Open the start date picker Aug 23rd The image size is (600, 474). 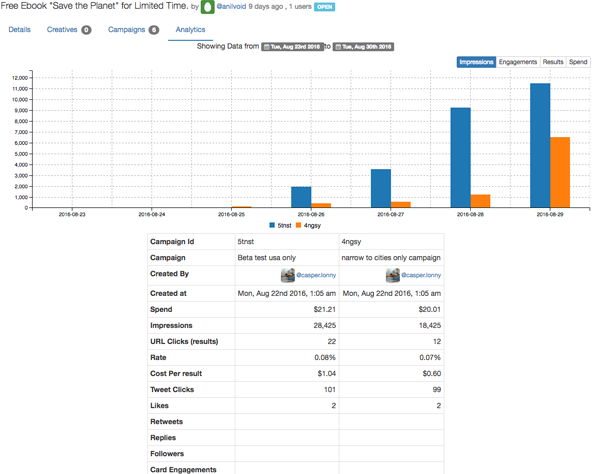pyautogui.click(x=292, y=47)
